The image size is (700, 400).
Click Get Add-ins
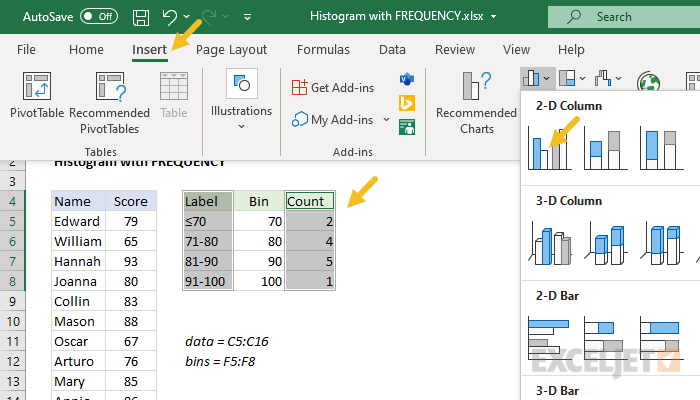[x=333, y=88]
